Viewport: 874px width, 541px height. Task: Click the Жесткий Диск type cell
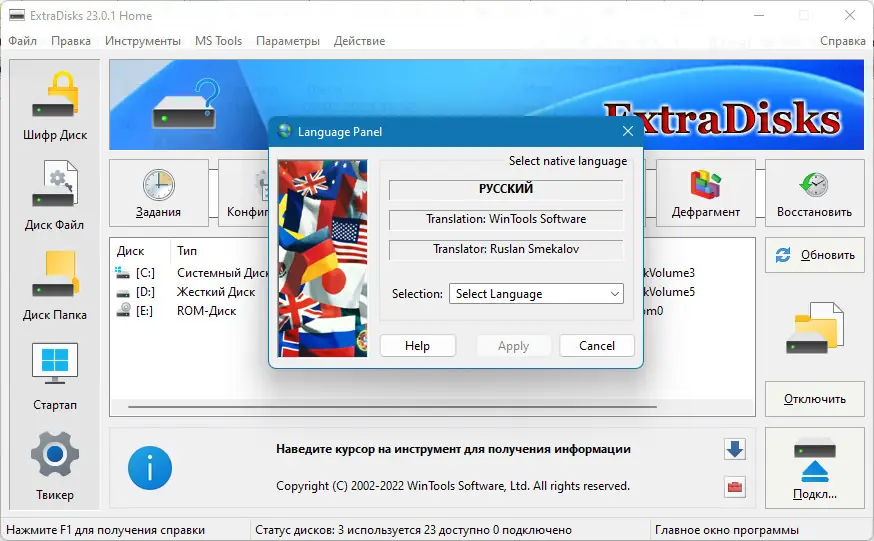click(216, 292)
